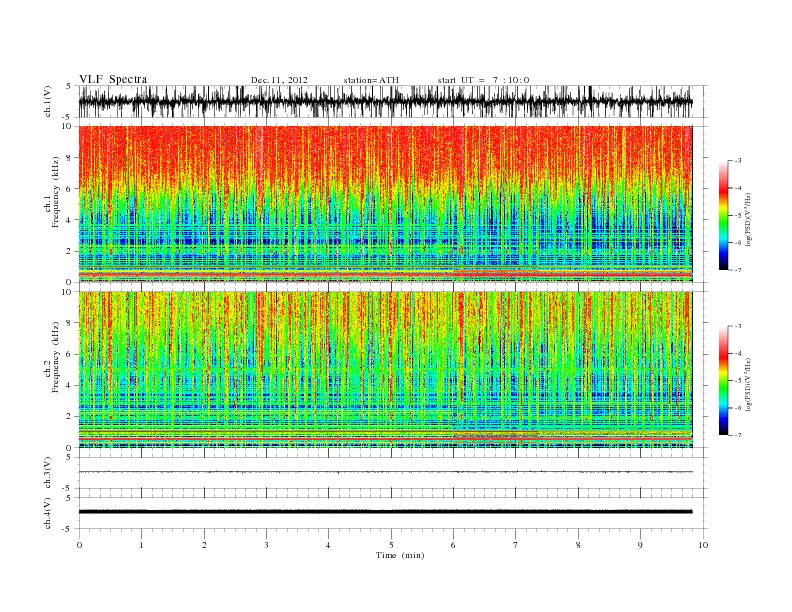Click time axis tick label "2"
Image resolution: width=792 pixels, height=612 pixels.
(x=204, y=545)
